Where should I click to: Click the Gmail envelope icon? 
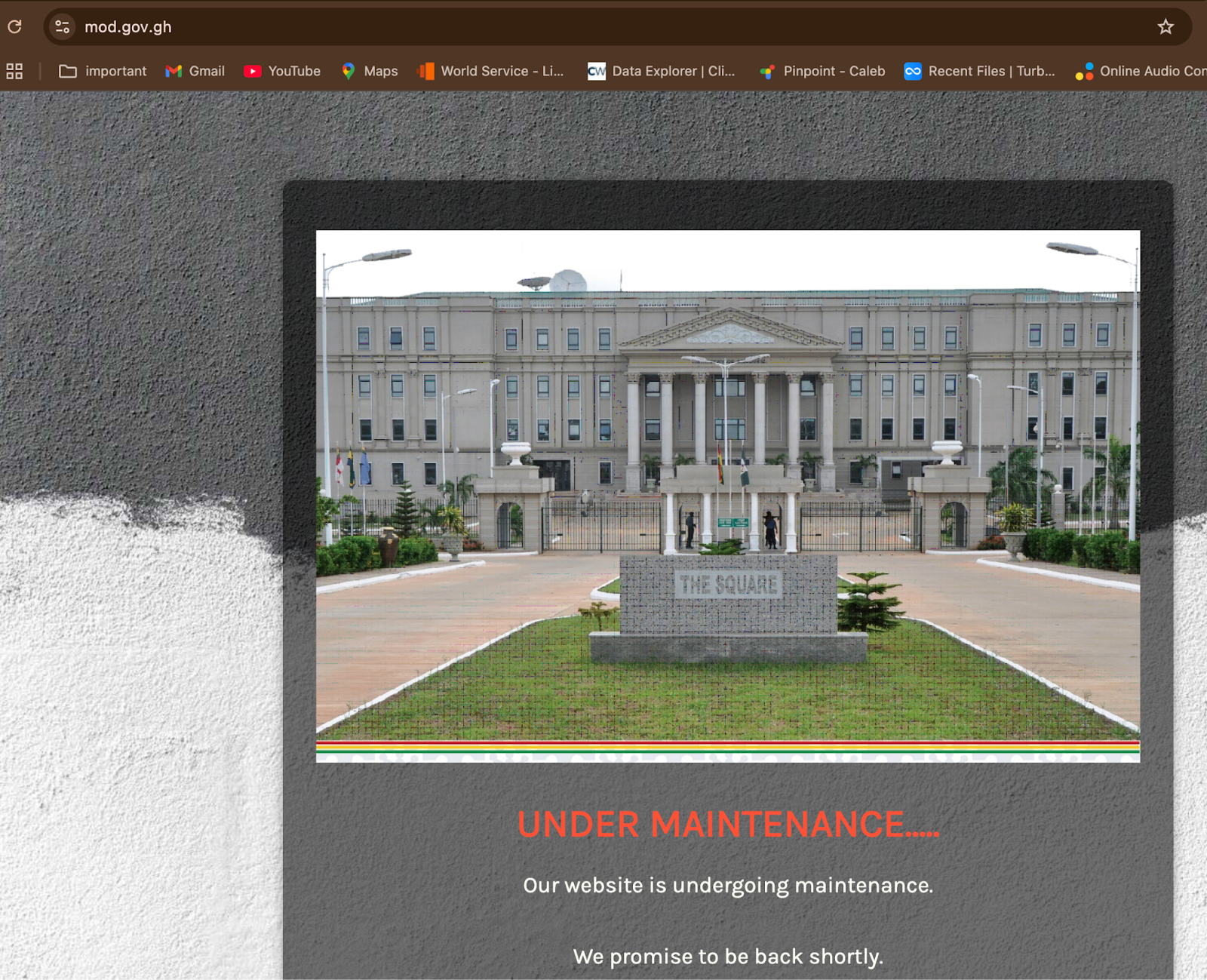174,71
